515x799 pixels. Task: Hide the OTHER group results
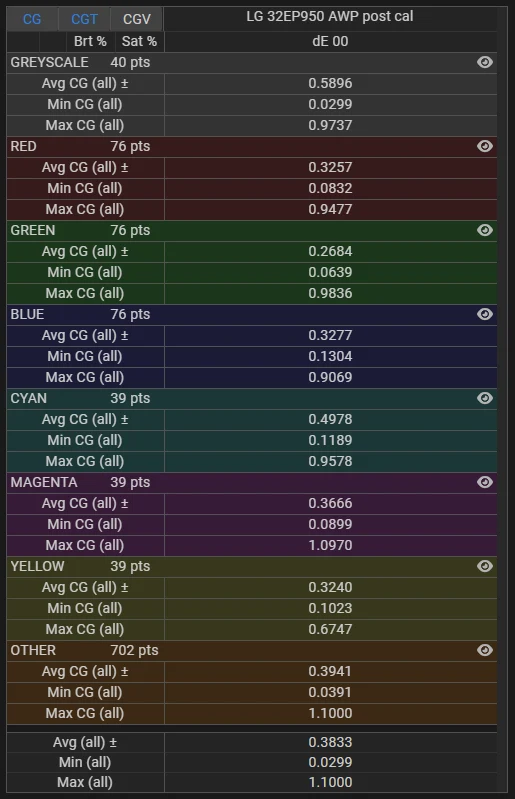click(x=484, y=650)
